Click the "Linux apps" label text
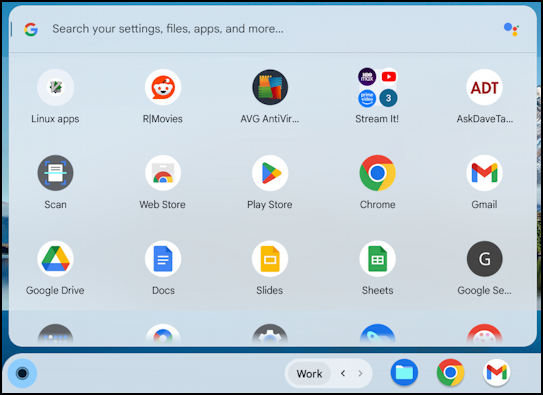This screenshot has height=395, width=543. (x=55, y=119)
